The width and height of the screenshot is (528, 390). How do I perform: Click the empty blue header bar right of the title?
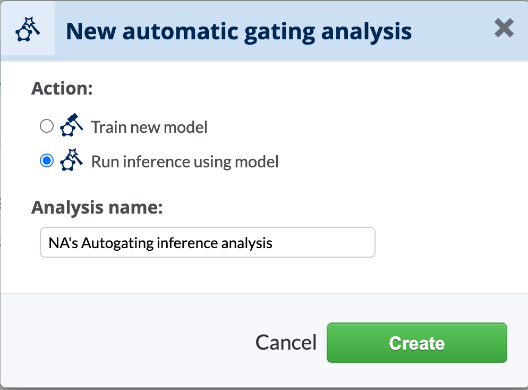(x=453, y=30)
